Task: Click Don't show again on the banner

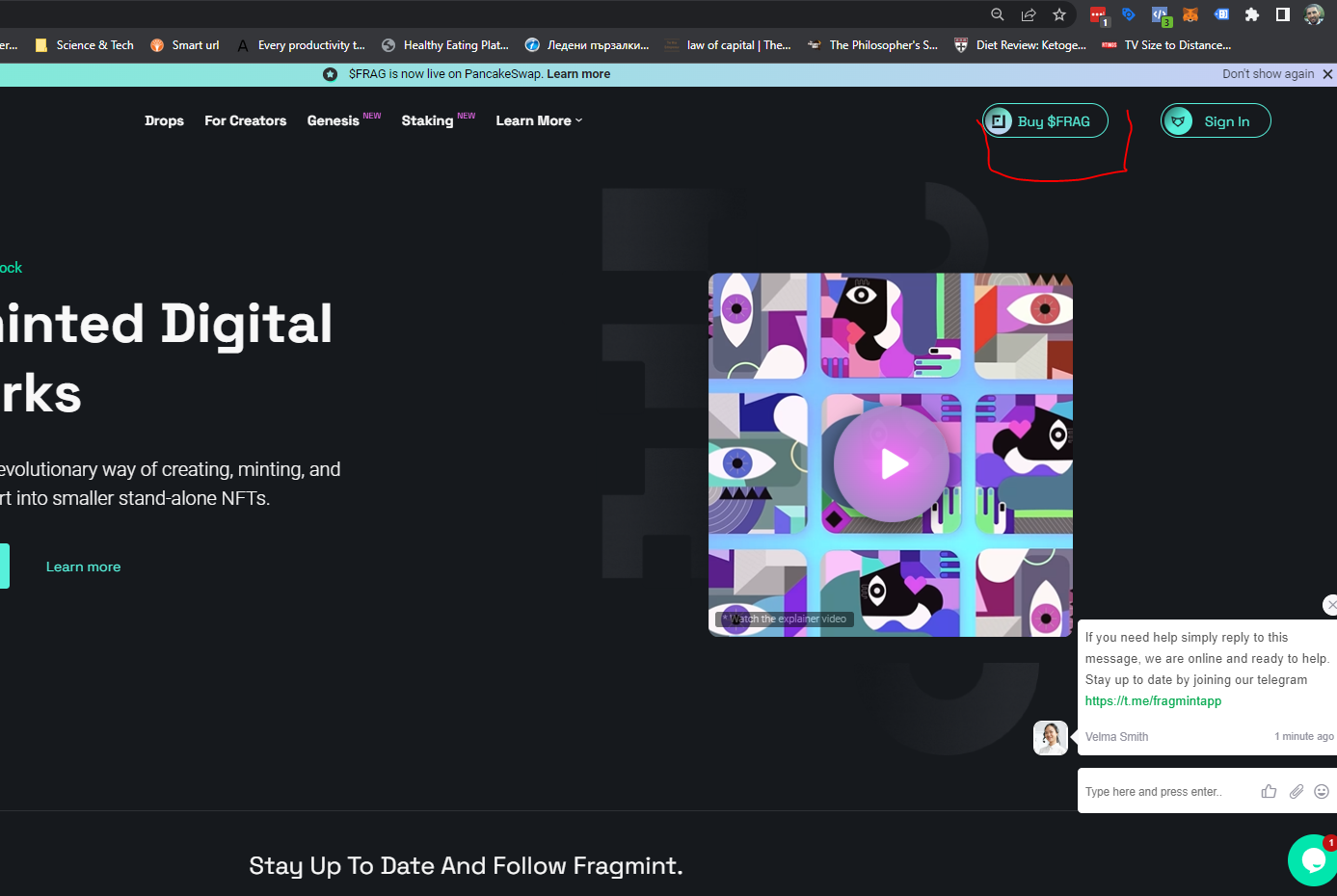Action: 1268,74
